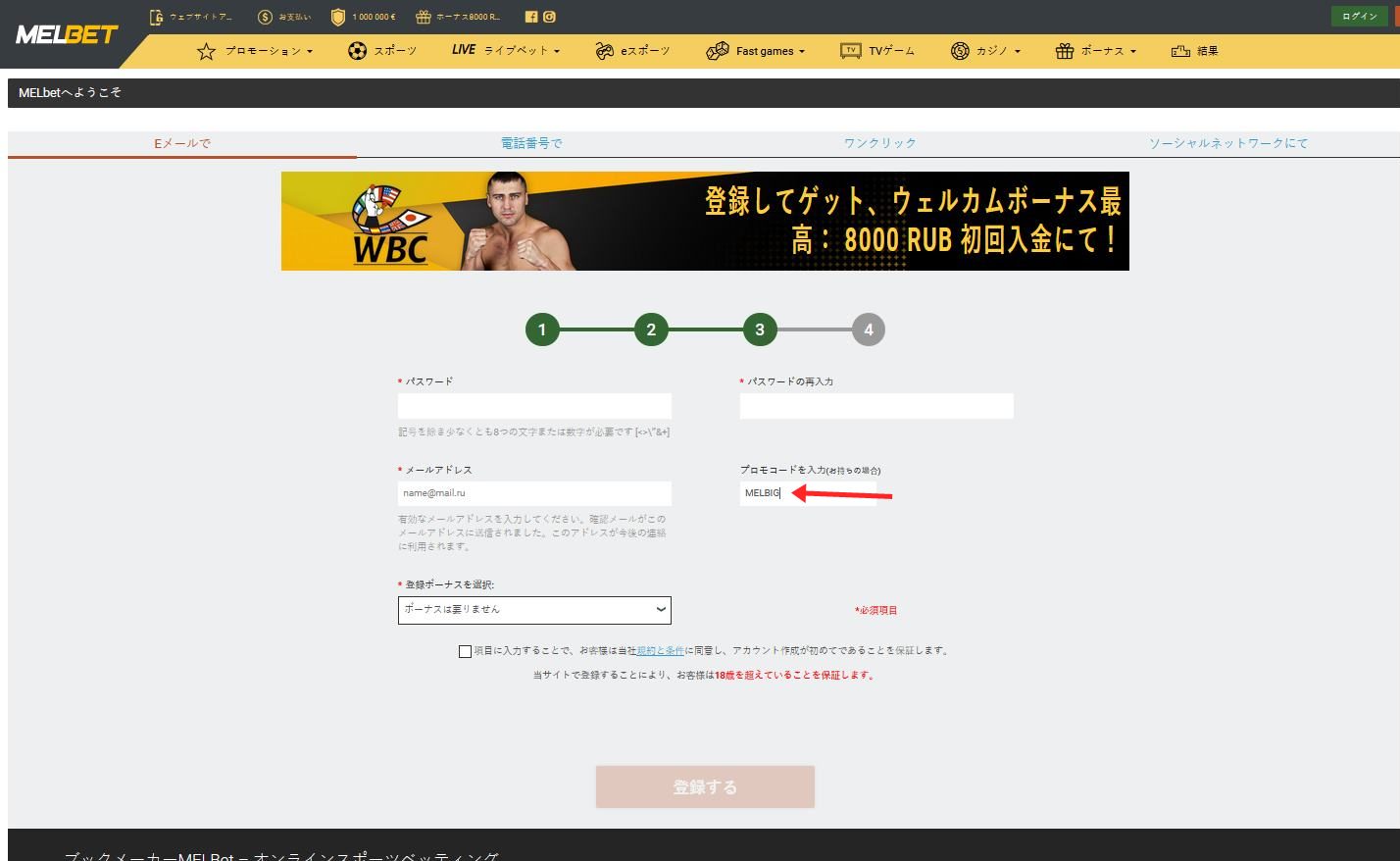Switch to the 電話番号で tab

tap(531, 143)
